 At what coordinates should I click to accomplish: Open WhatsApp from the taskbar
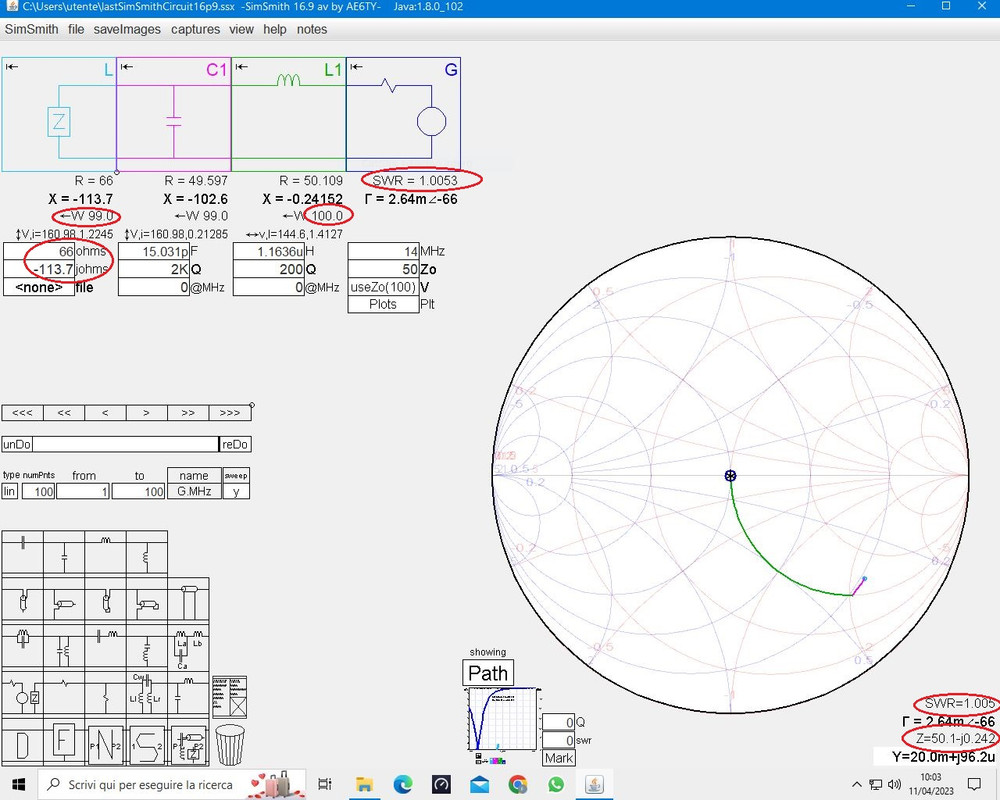pyautogui.click(x=555, y=784)
